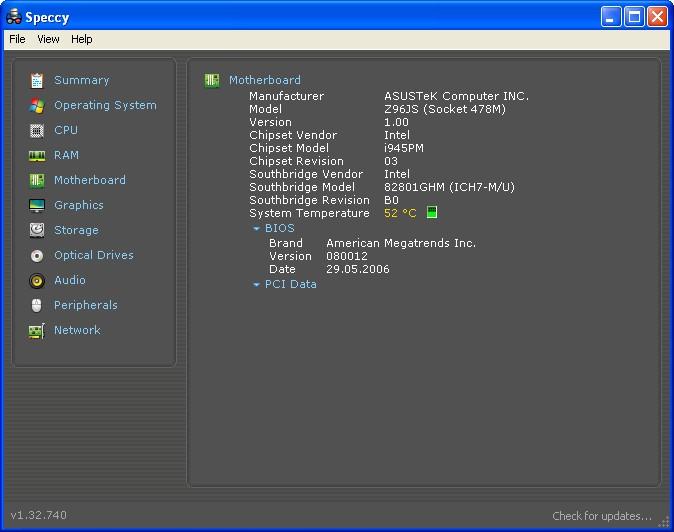Select Motherboard label in sidebar
This screenshot has width=674, height=532.
pos(90,180)
